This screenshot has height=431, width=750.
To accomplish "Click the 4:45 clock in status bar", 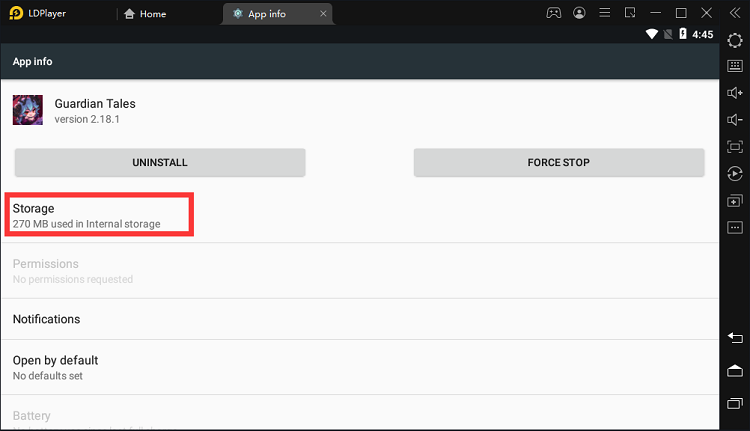I will tap(703, 34).
